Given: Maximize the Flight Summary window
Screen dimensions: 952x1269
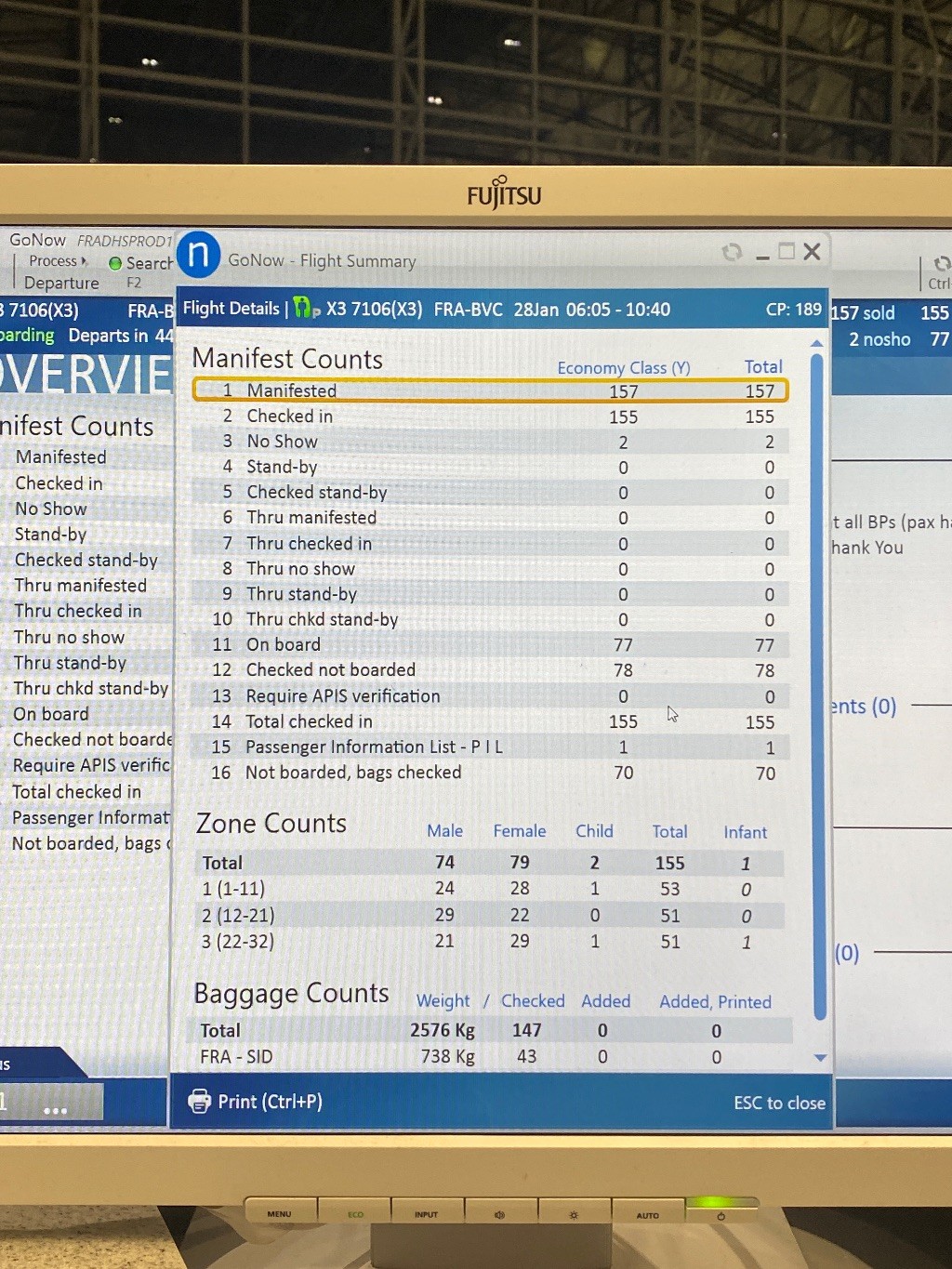Looking at the screenshot, I should click(787, 252).
